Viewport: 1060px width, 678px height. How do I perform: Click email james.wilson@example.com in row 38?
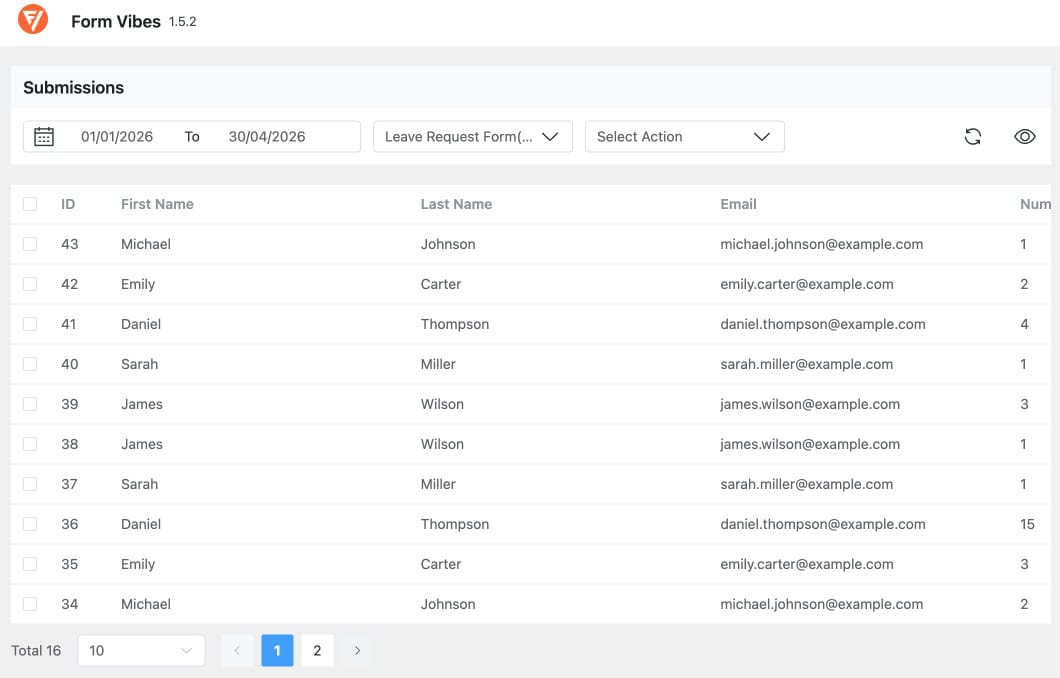[810, 444]
